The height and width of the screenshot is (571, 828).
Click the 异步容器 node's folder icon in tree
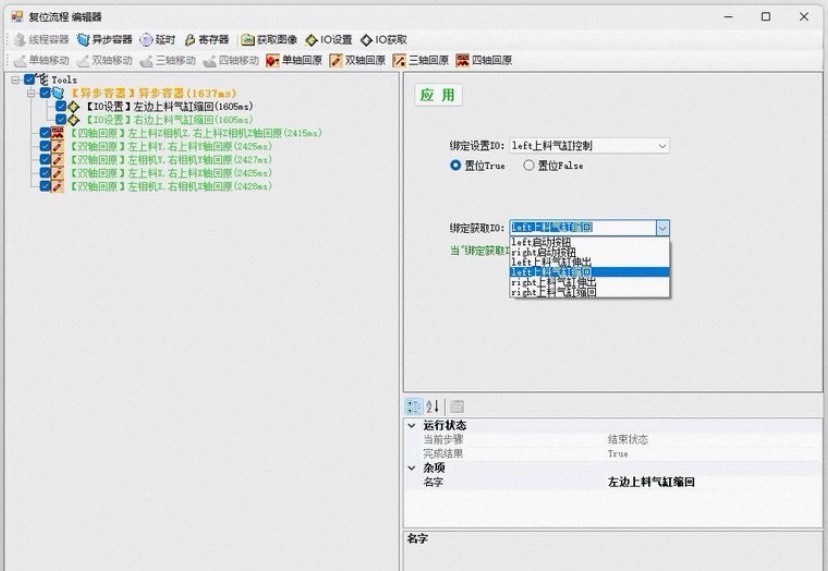58,93
